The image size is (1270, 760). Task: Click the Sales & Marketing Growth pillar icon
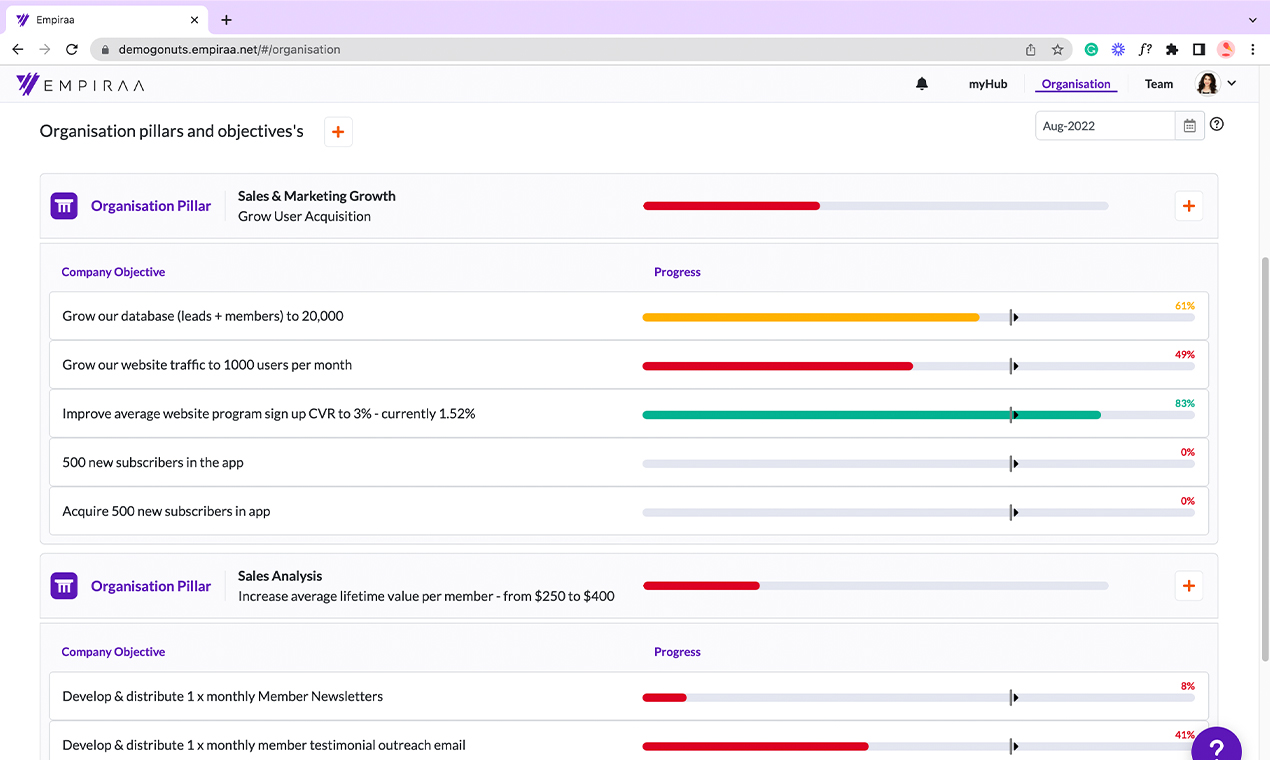click(x=64, y=206)
